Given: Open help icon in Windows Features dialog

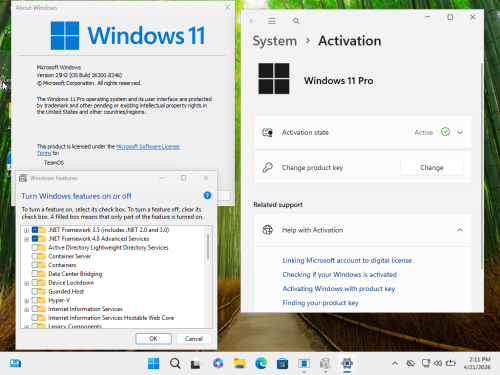Looking at the screenshot, I should pyautogui.click(x=207, y=195).
